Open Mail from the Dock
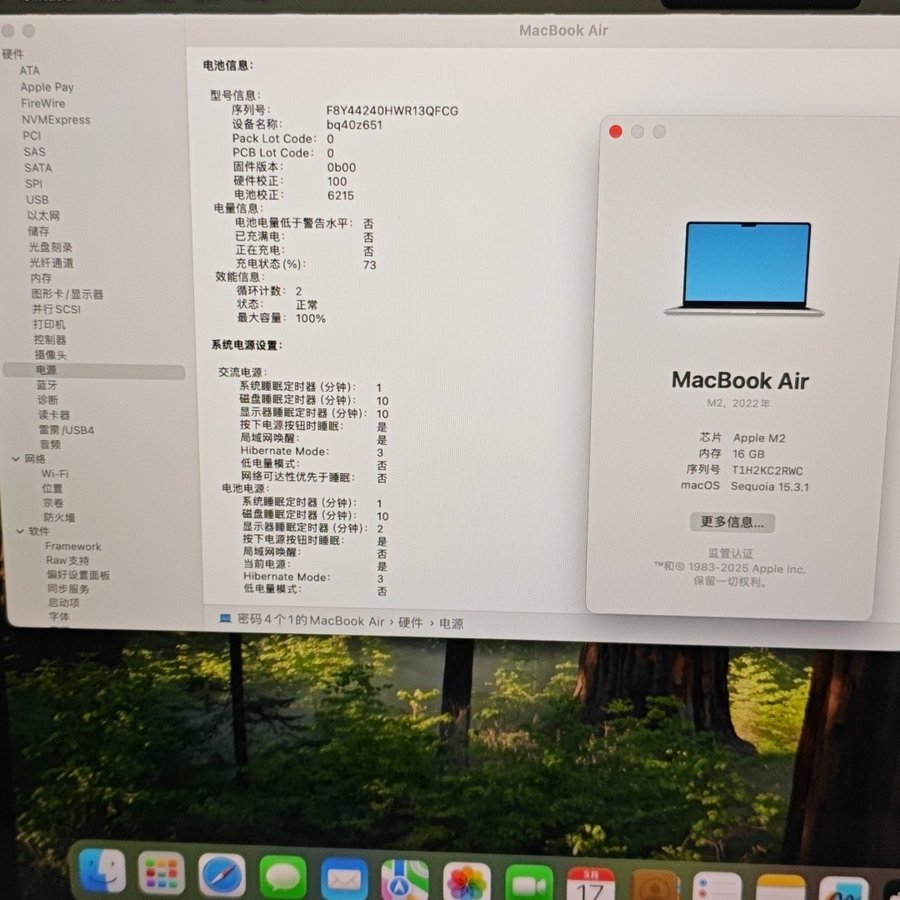The image size is (900, 900). [344, 879]
